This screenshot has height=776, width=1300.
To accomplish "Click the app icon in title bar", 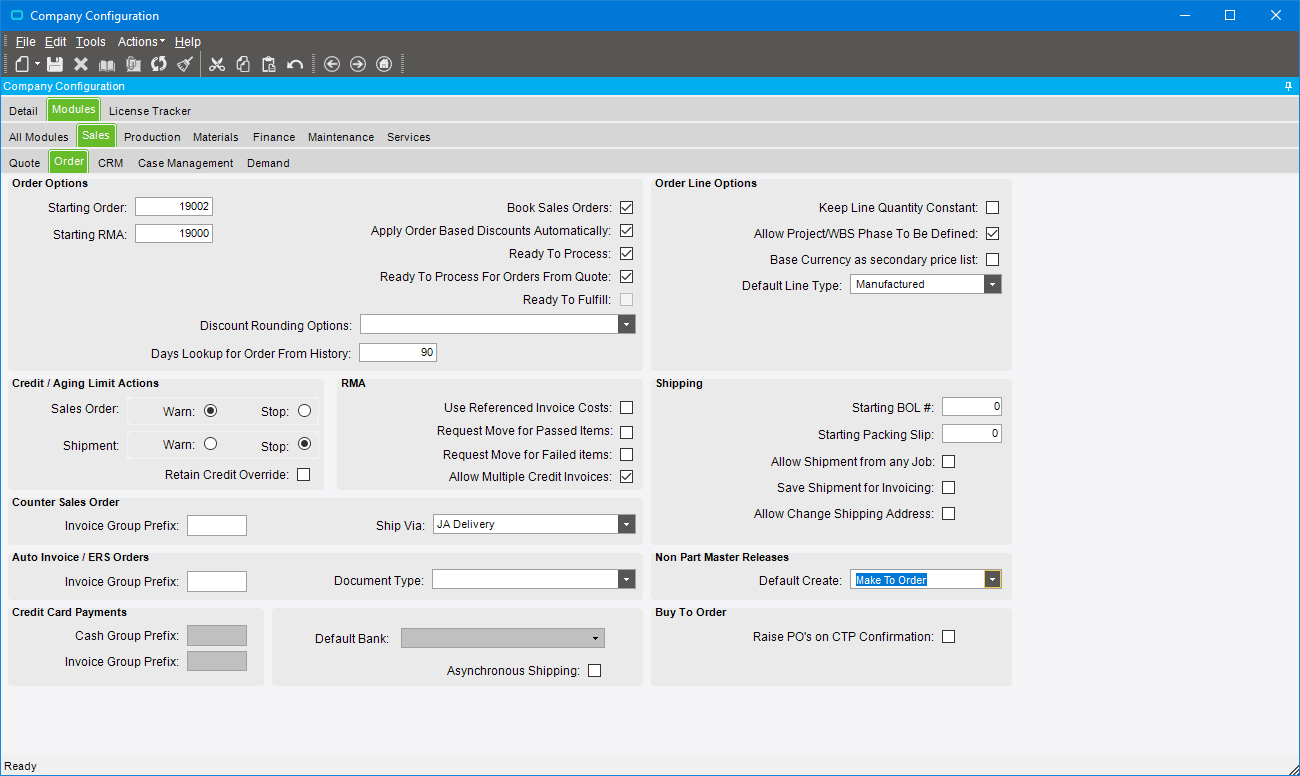I will (x=16, y=16).
